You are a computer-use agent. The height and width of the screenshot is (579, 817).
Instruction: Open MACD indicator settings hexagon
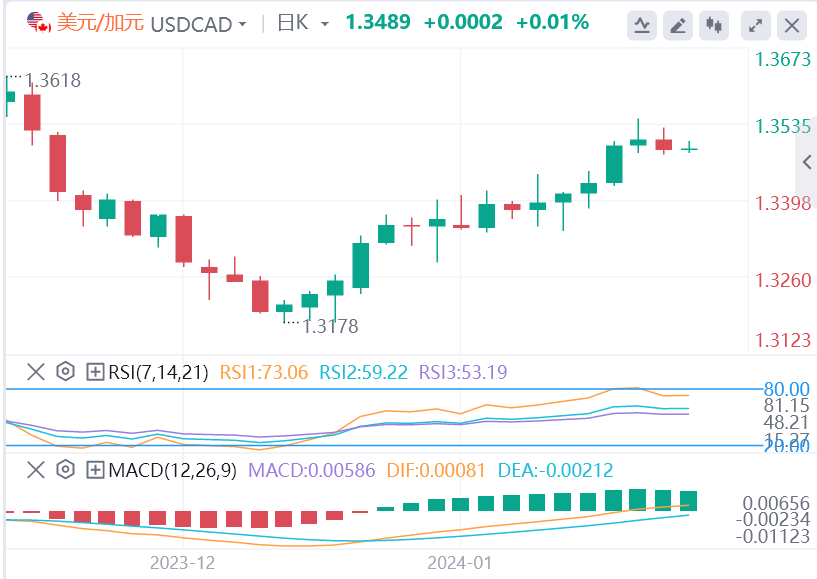[x=65, y=470]
